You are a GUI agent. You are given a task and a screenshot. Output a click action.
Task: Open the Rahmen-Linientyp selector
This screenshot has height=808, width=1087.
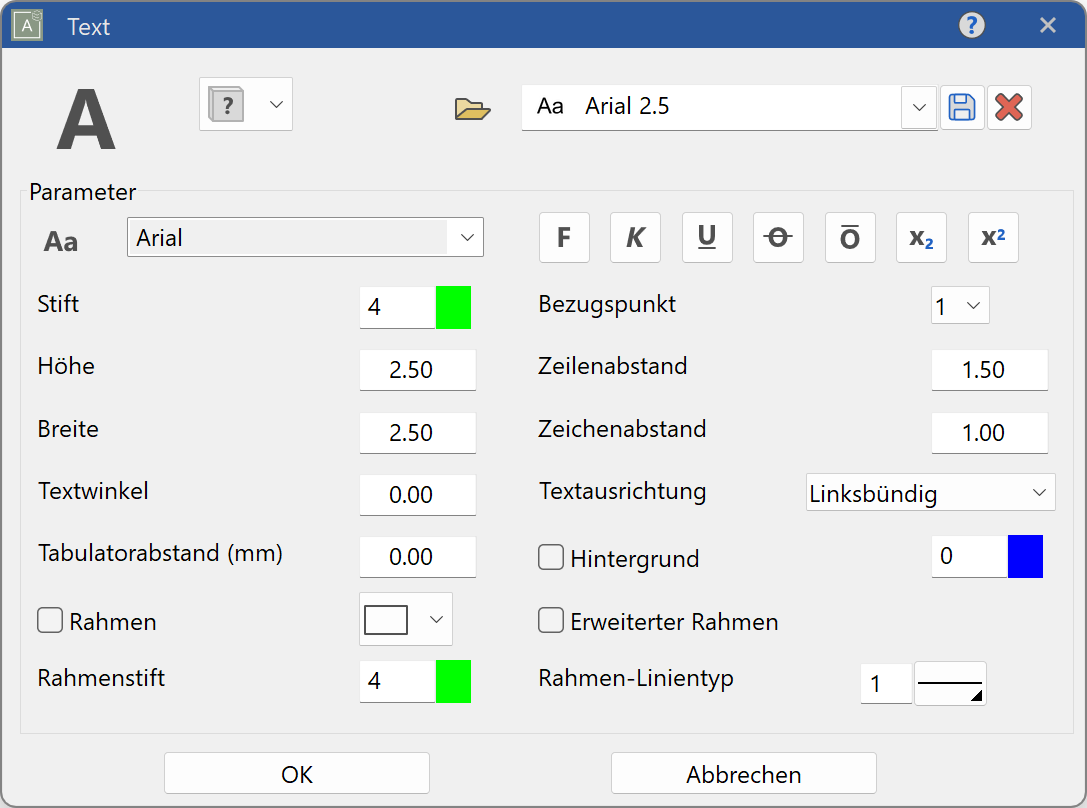click(x=949, y=683)
